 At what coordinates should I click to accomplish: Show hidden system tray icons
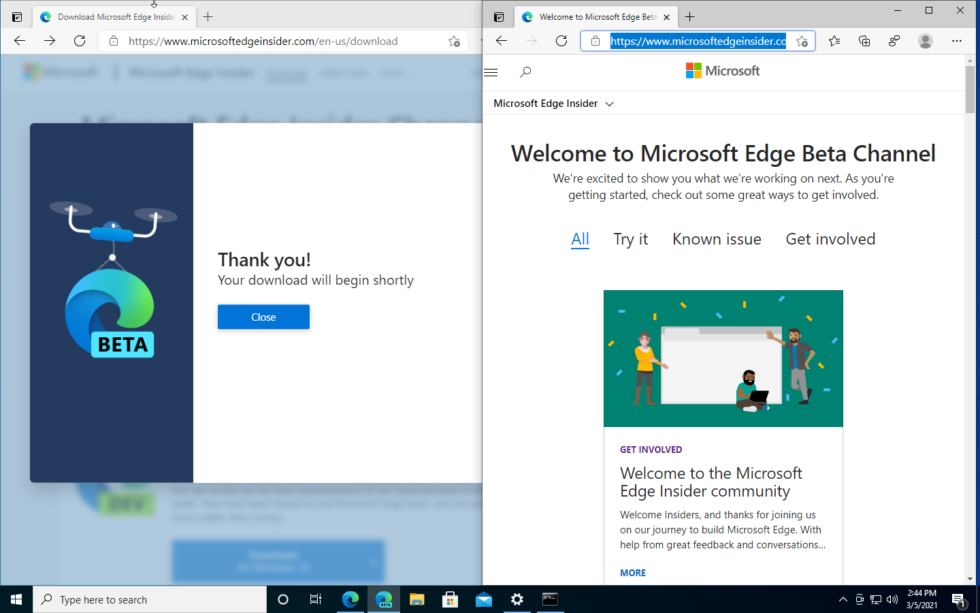(842, 600)
